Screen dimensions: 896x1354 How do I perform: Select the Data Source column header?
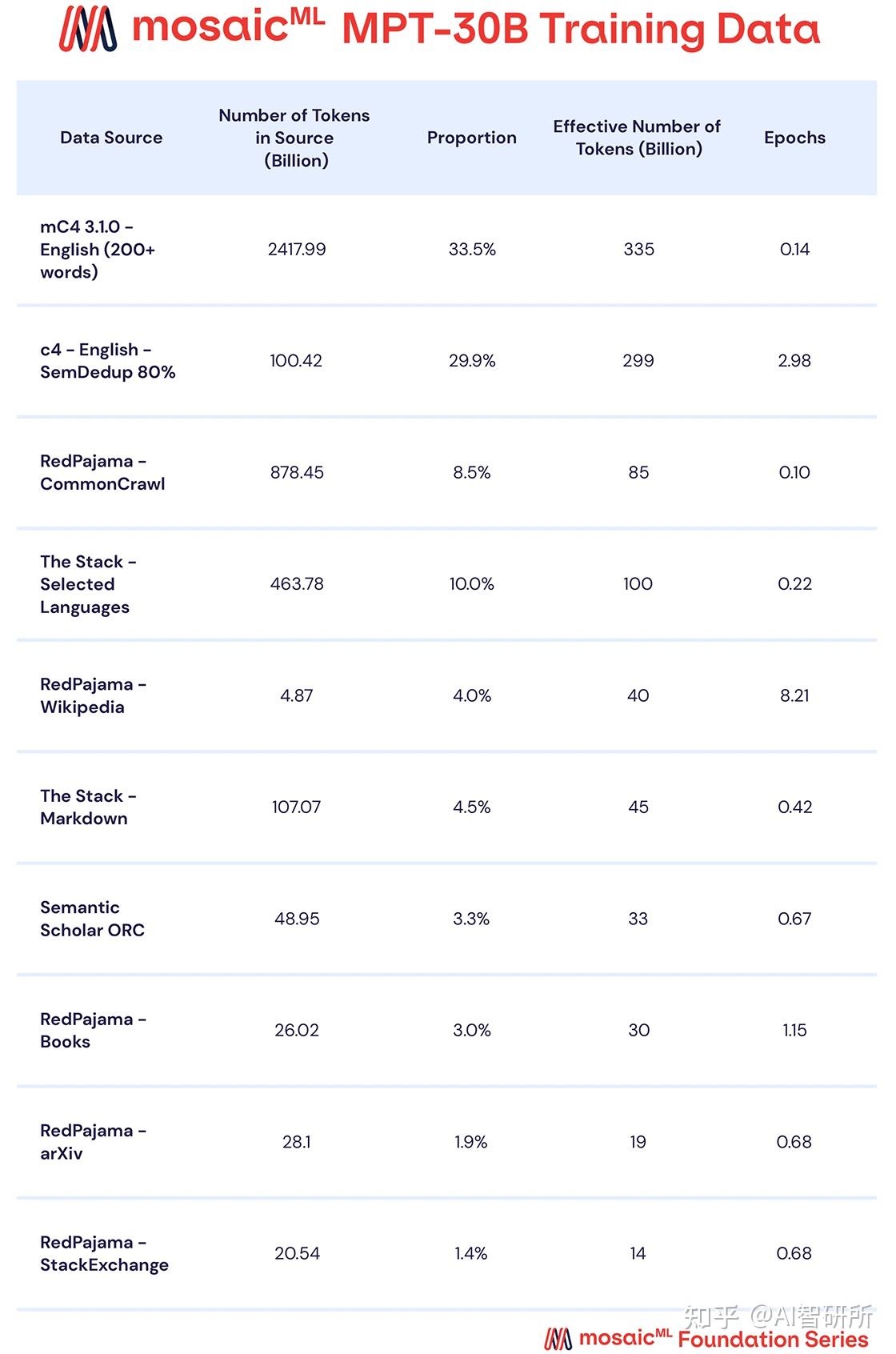click(x=111, y=138)
